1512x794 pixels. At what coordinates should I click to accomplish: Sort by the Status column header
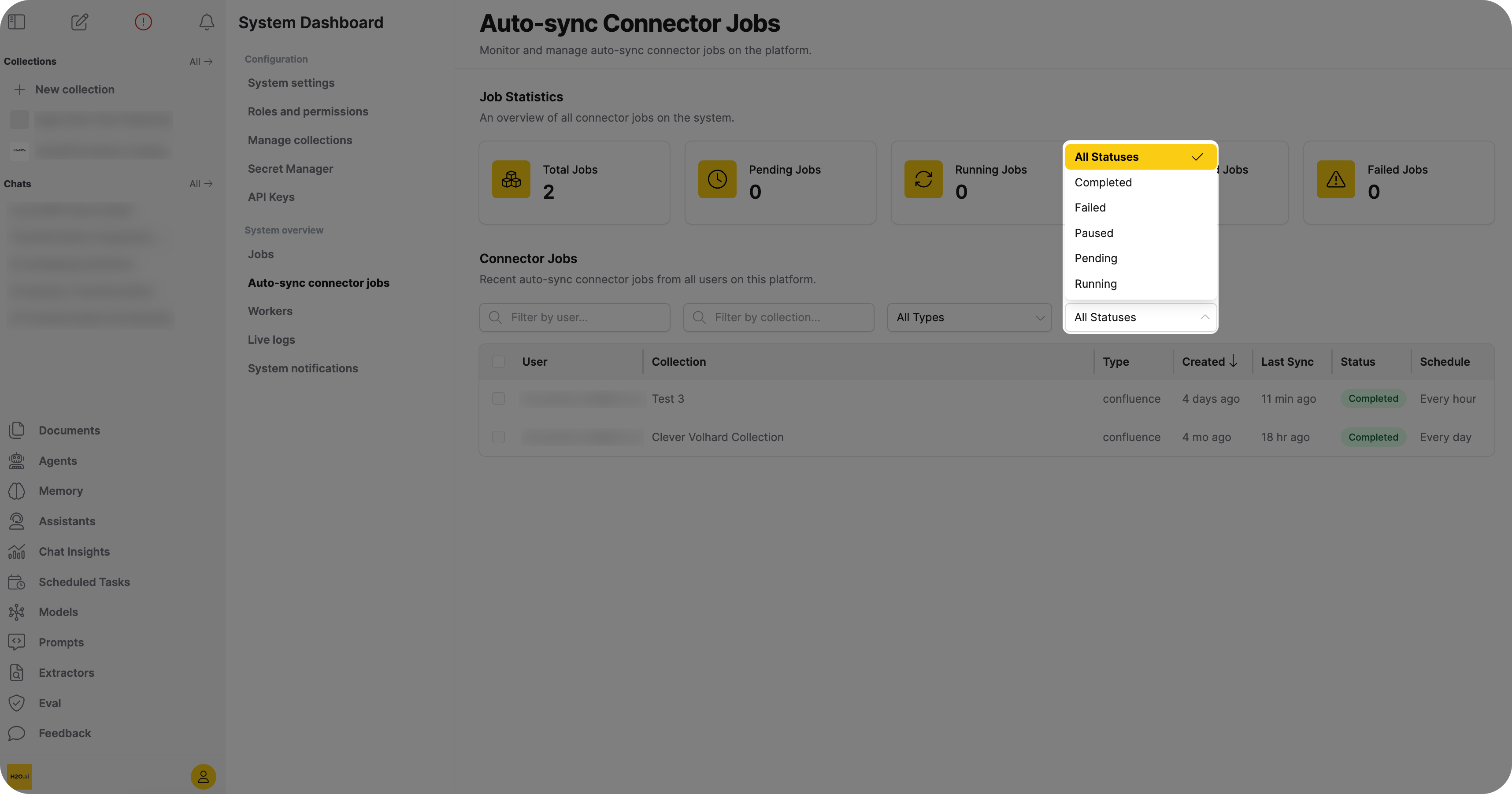pos(1358,361)
